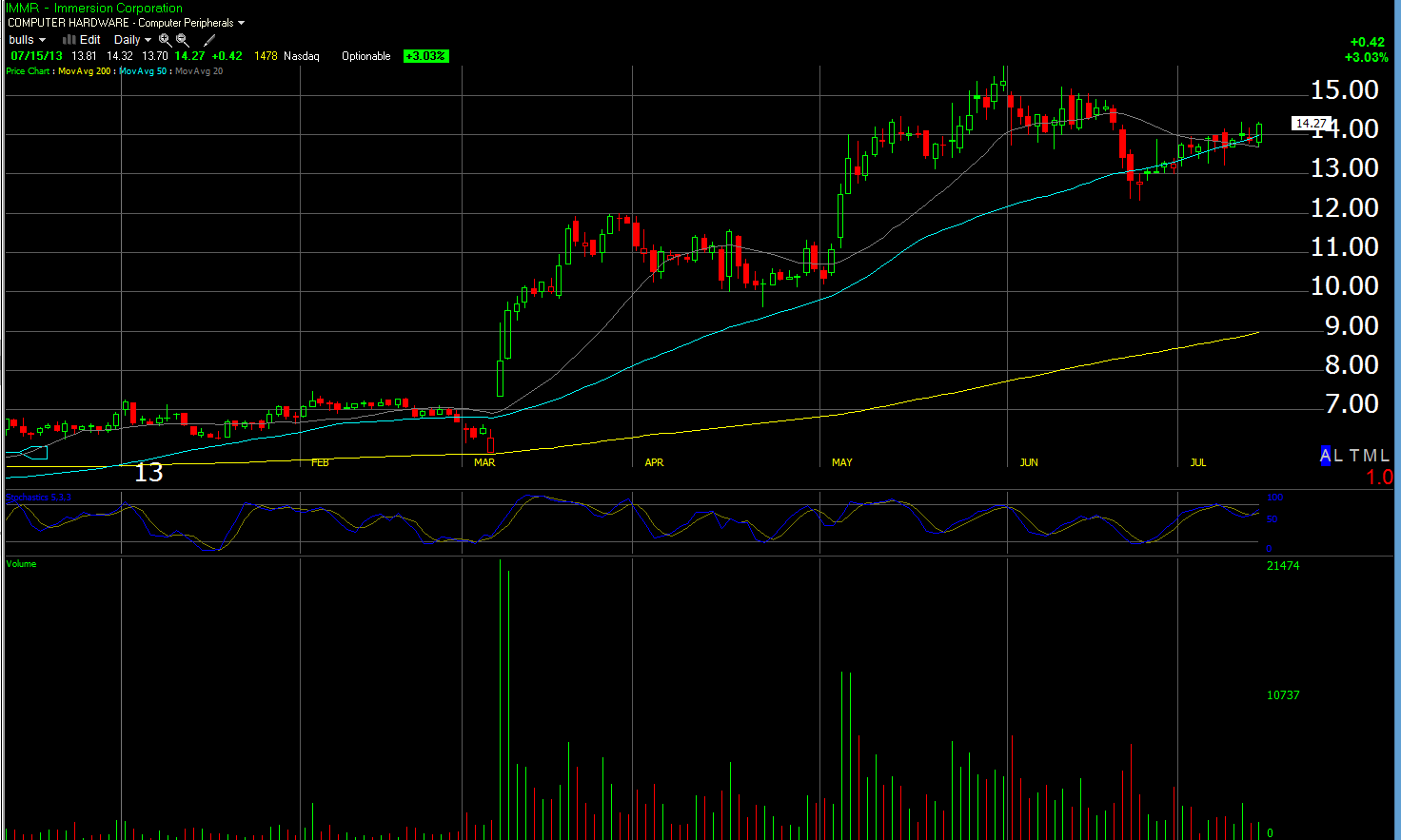Open the Daily timeframe dropdown

(132, 40)
